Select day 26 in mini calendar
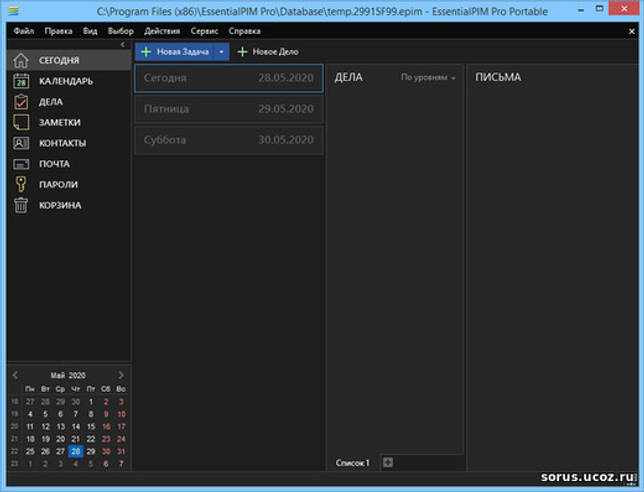The width and height of the screenshot is (644, 492). pyautogui.click(x=45, y=451)
